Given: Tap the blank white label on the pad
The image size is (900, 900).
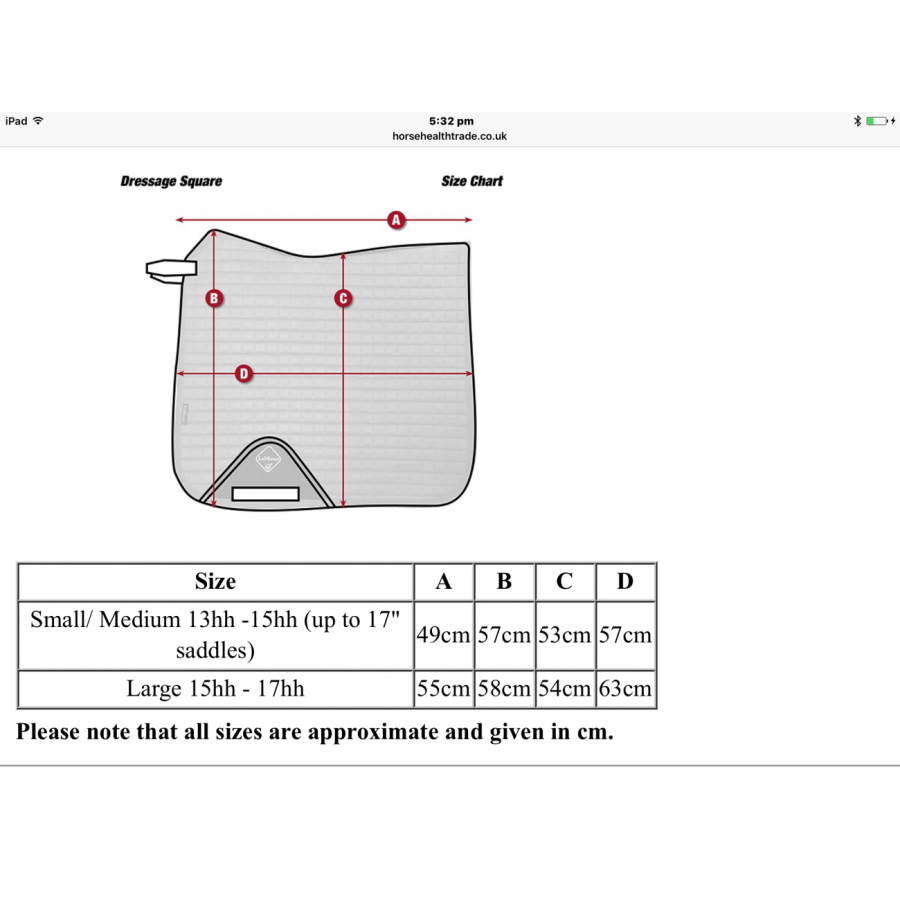Looking at the screenshot, I should tap(266, 493).
